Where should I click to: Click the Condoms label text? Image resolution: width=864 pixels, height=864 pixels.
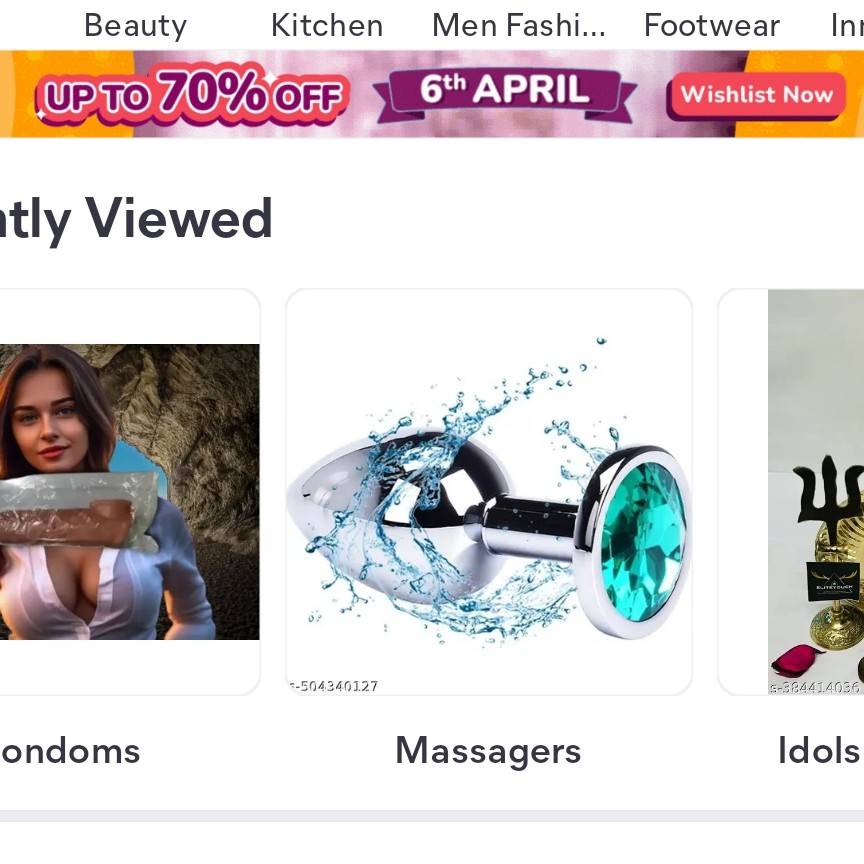click(70, 750)
